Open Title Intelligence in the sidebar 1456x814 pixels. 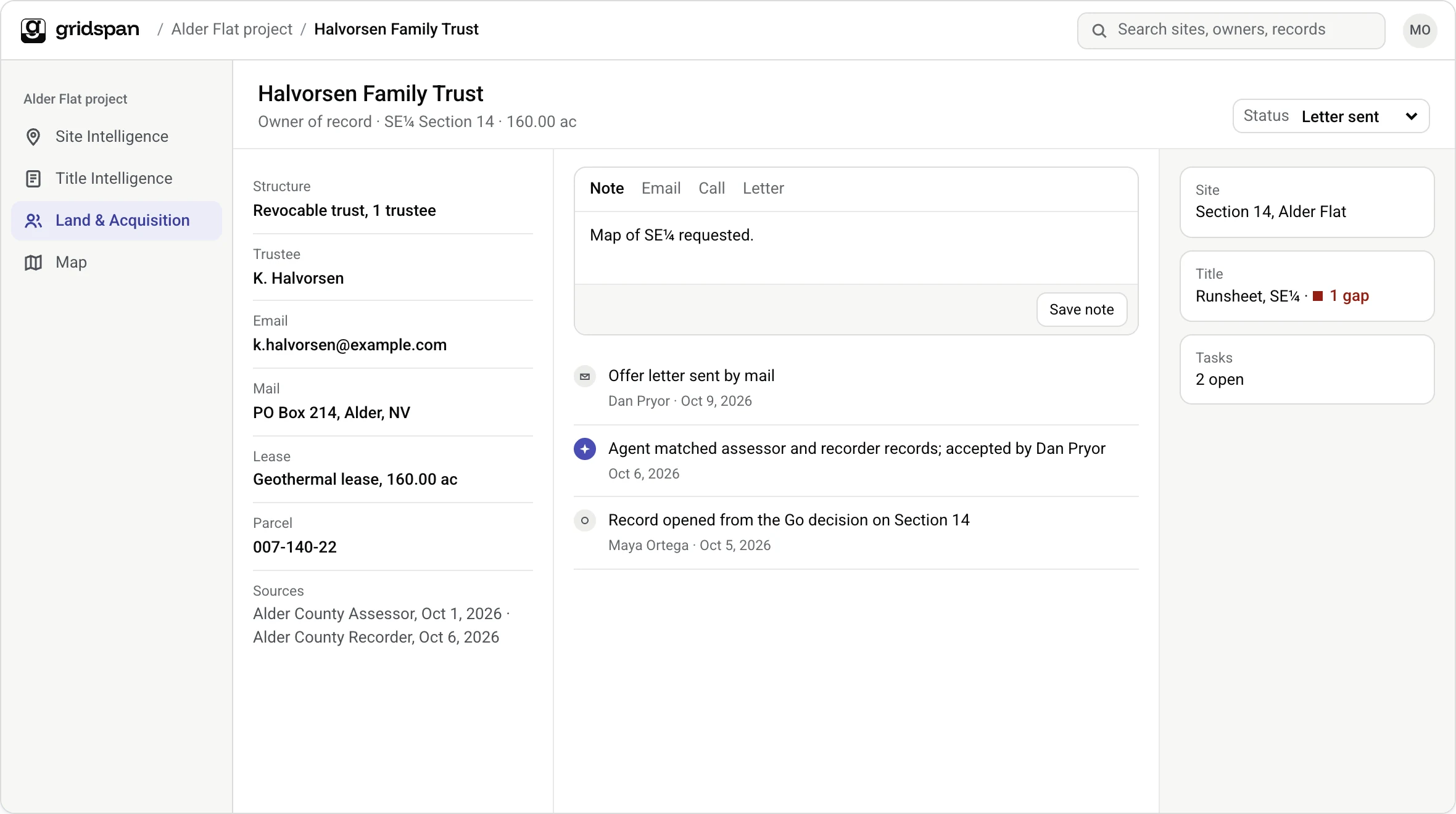point(116,179)
